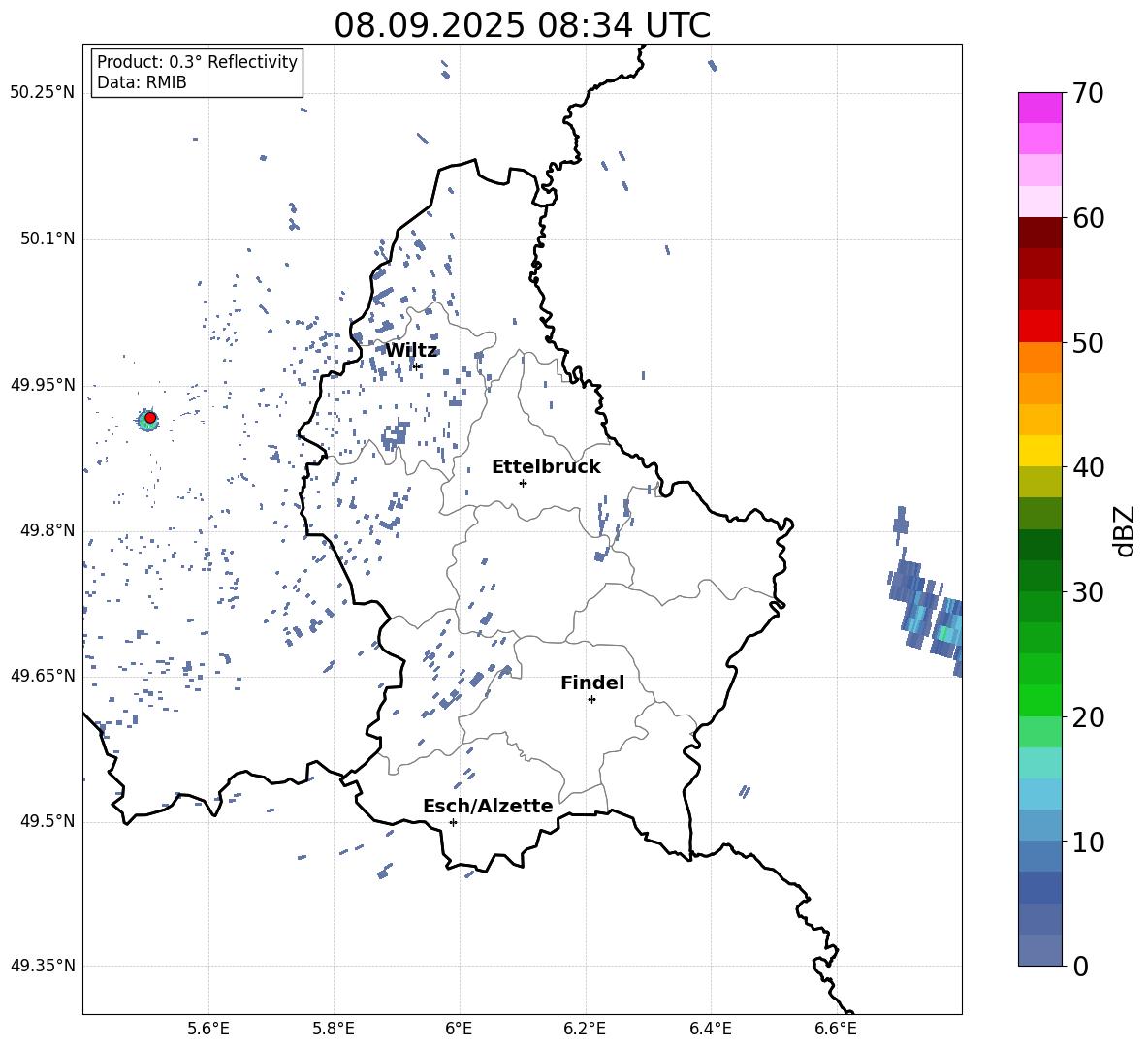This screenshot has height=1048, width=1148.
Task: Click the dark red colorbar segment below 60
Action: pyautogui.click(x=1039, y=233)
